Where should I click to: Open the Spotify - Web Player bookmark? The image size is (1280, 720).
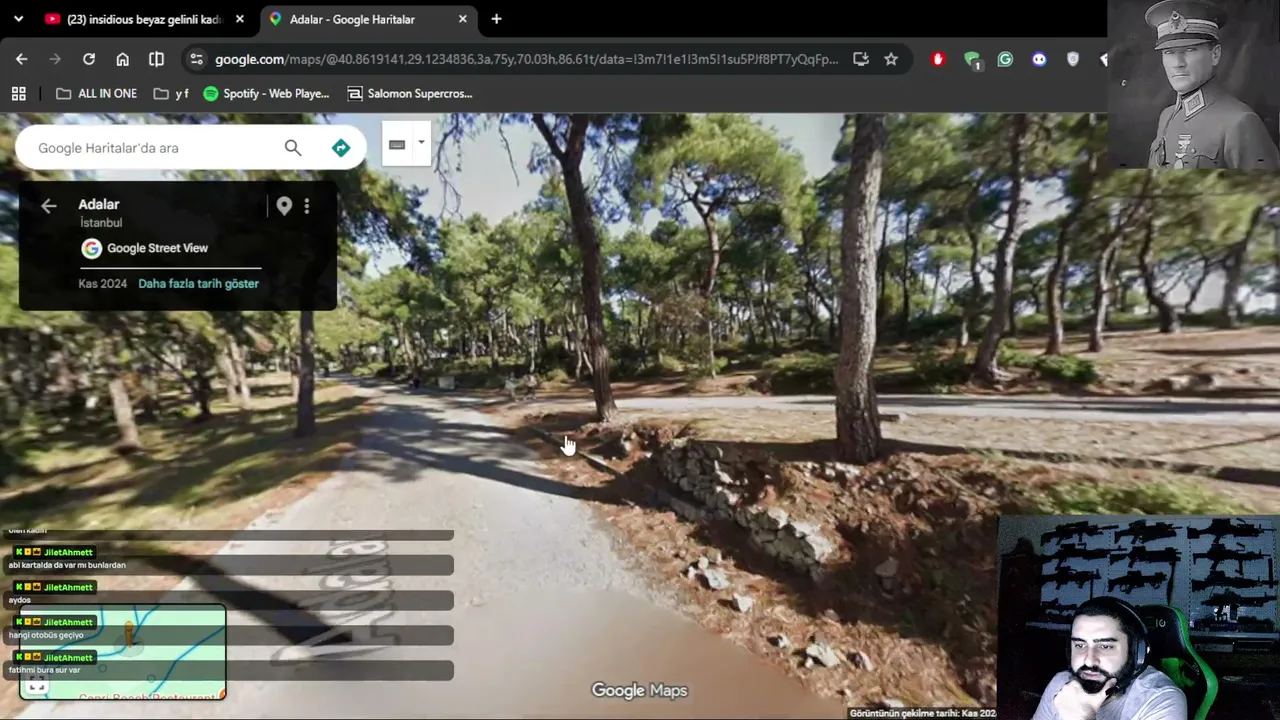[266, 93]
